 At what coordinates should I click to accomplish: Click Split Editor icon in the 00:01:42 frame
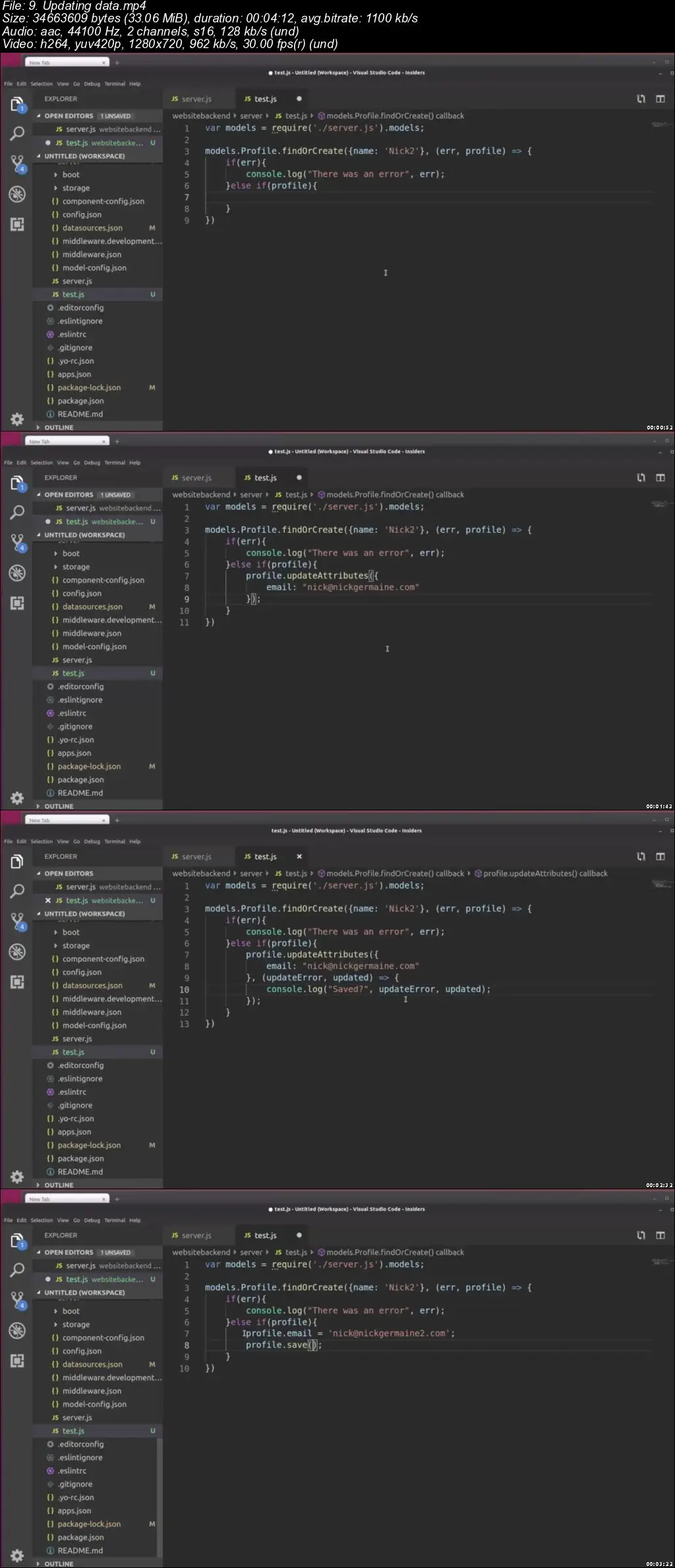pos(660,478)
